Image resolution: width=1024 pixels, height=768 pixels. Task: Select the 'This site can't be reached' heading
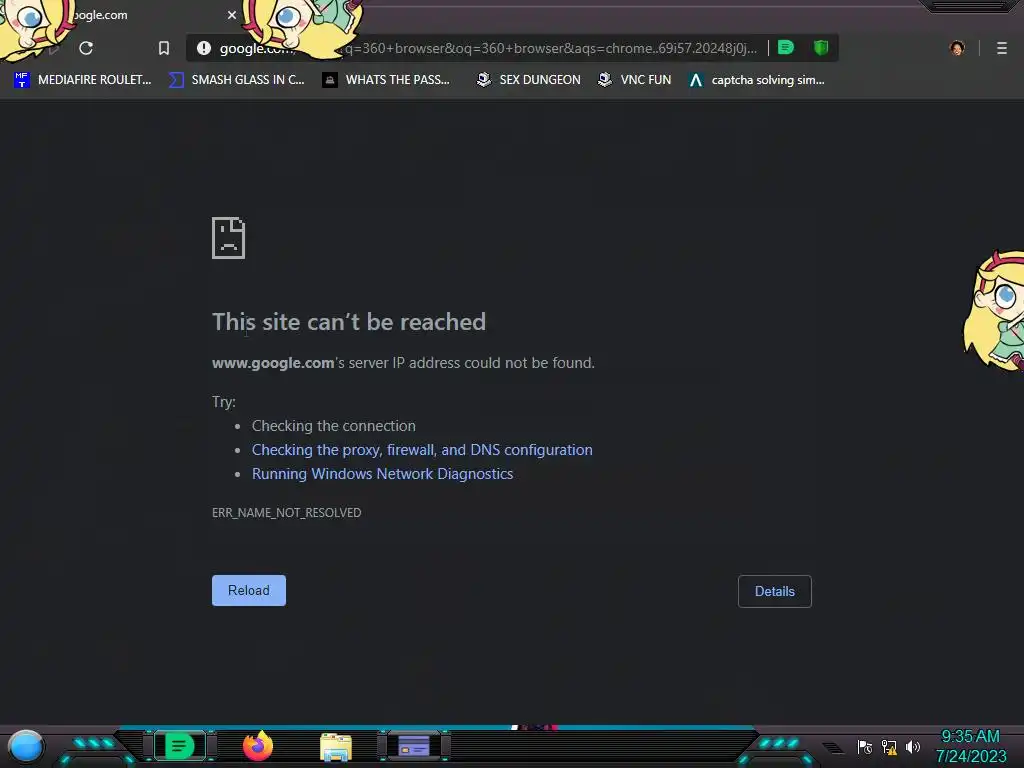coord(349,322)
